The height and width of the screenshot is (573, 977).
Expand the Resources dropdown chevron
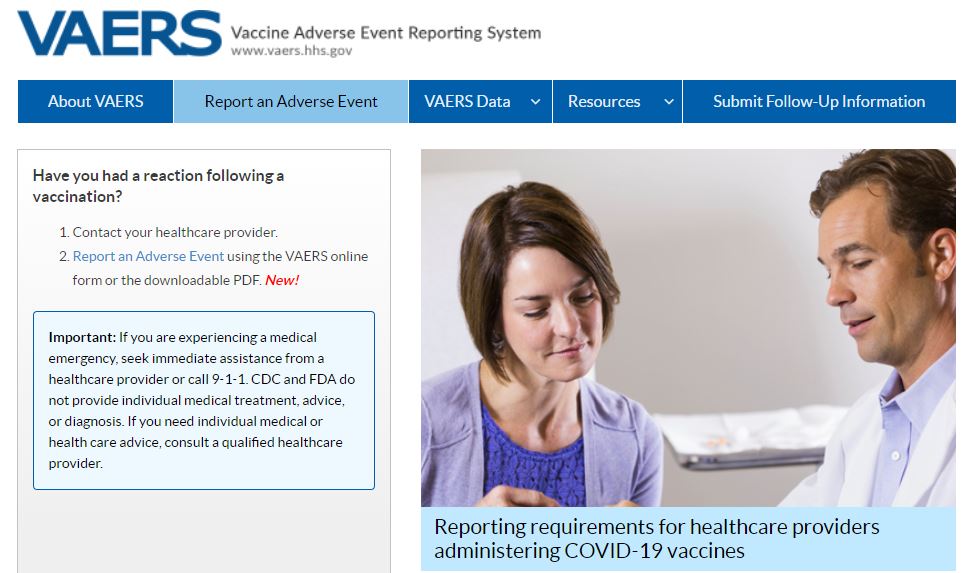(669, 102)
